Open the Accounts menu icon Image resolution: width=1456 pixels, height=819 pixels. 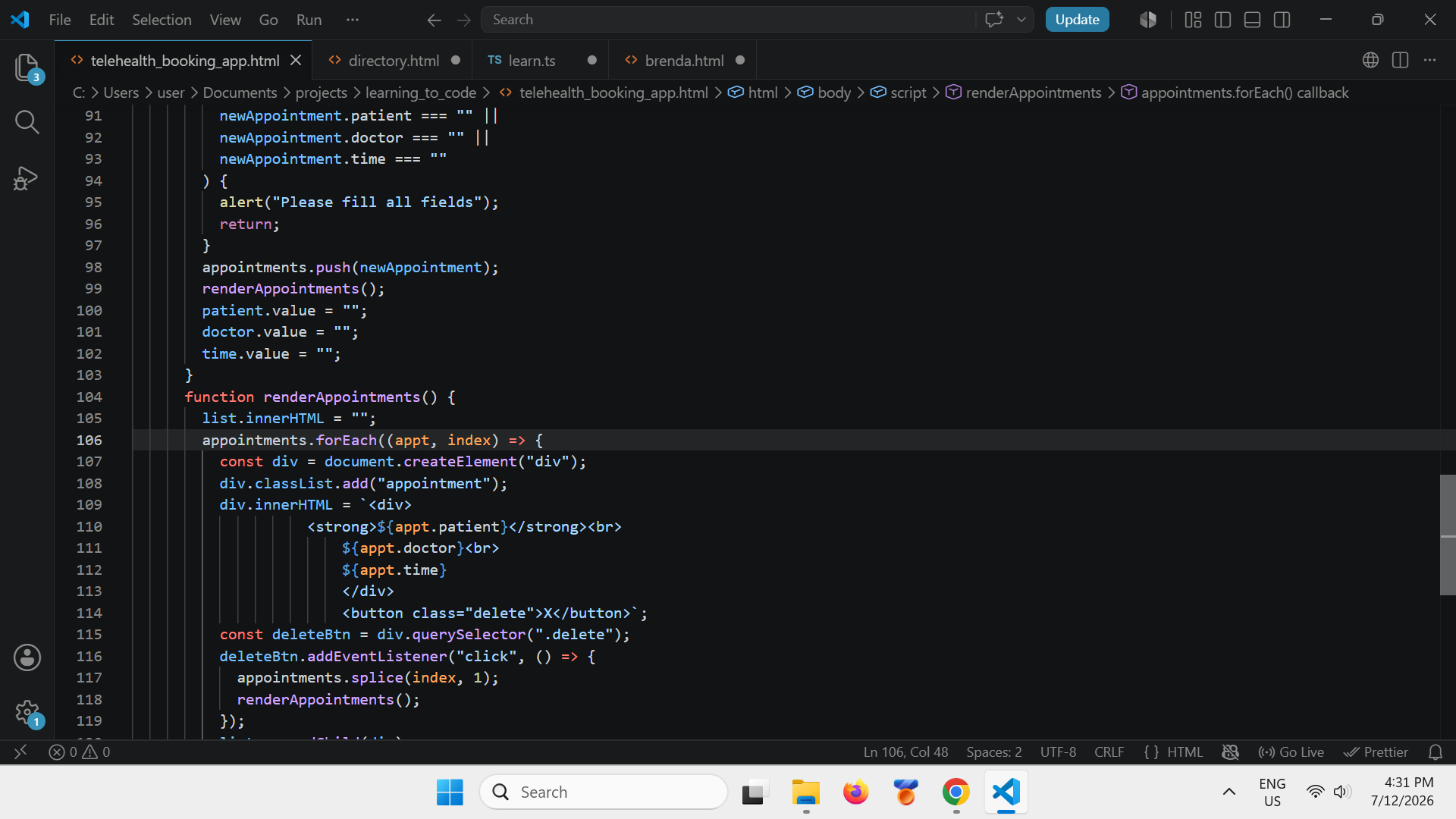pos(27,657)
